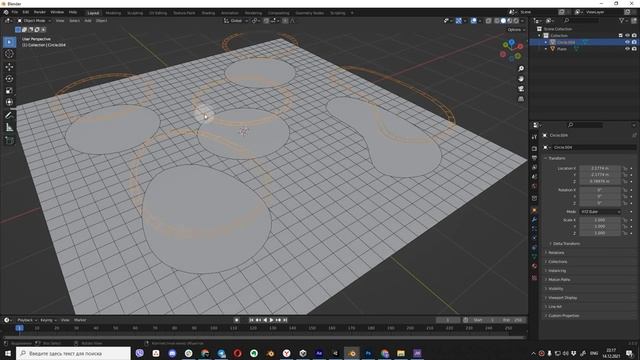The image size is (640, 360).
Task: Click Windows search box on taskbar
Action: (x=73, y=353)
